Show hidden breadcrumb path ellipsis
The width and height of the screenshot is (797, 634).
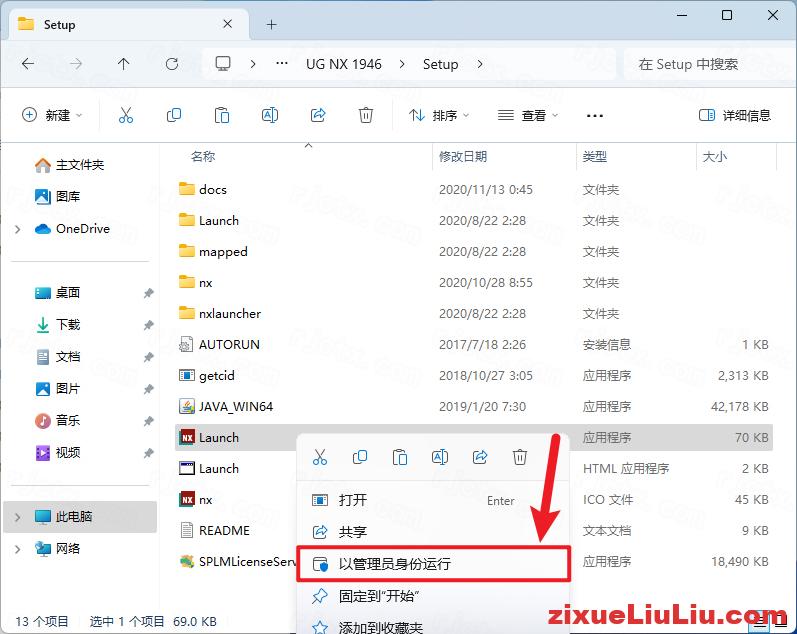[282, 64]
